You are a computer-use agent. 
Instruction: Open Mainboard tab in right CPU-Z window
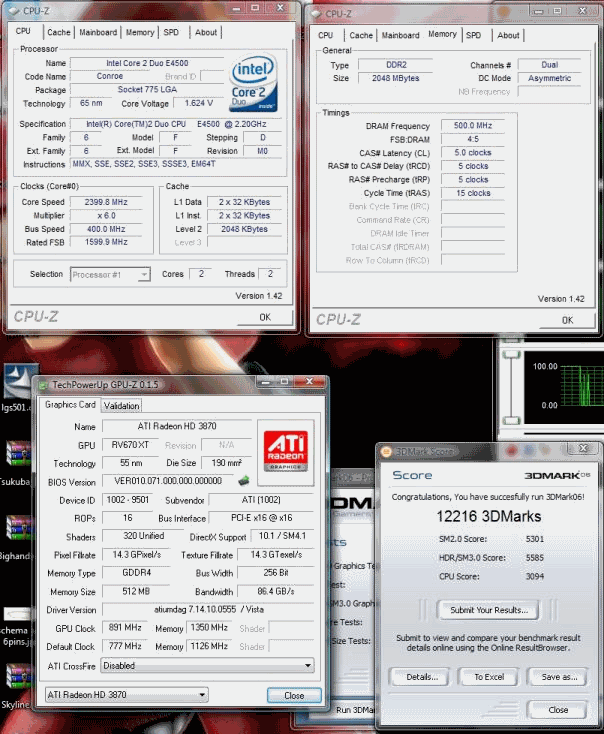pos(400,35)
